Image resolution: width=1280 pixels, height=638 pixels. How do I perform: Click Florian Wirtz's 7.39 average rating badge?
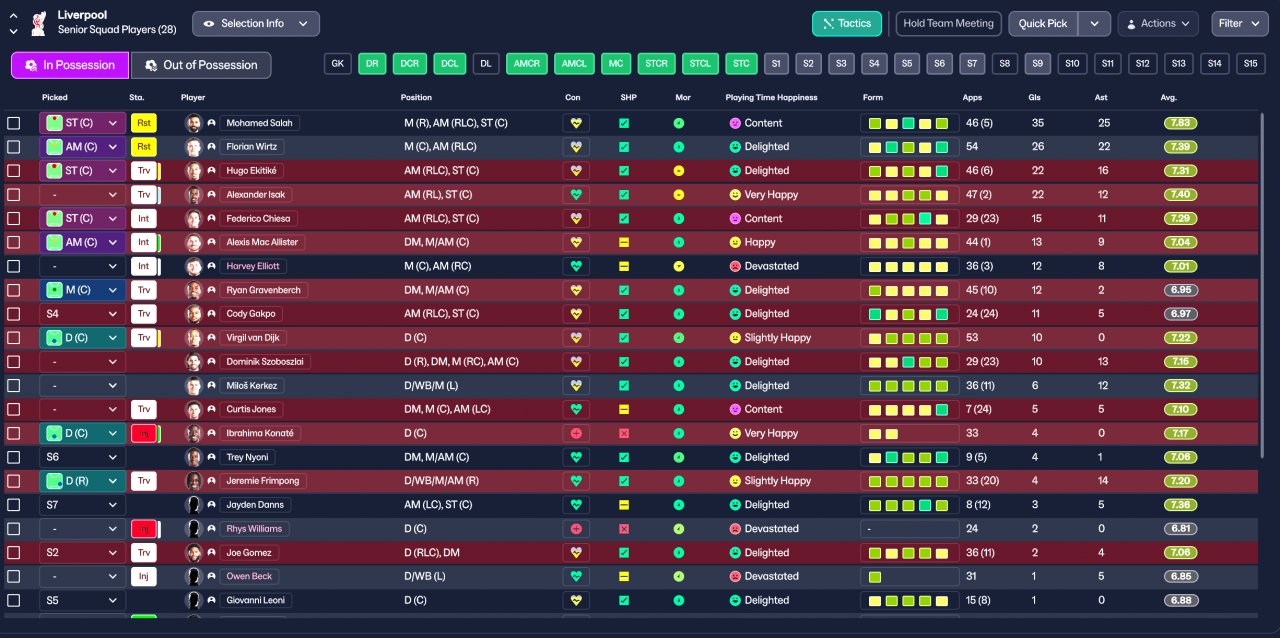1180,147
